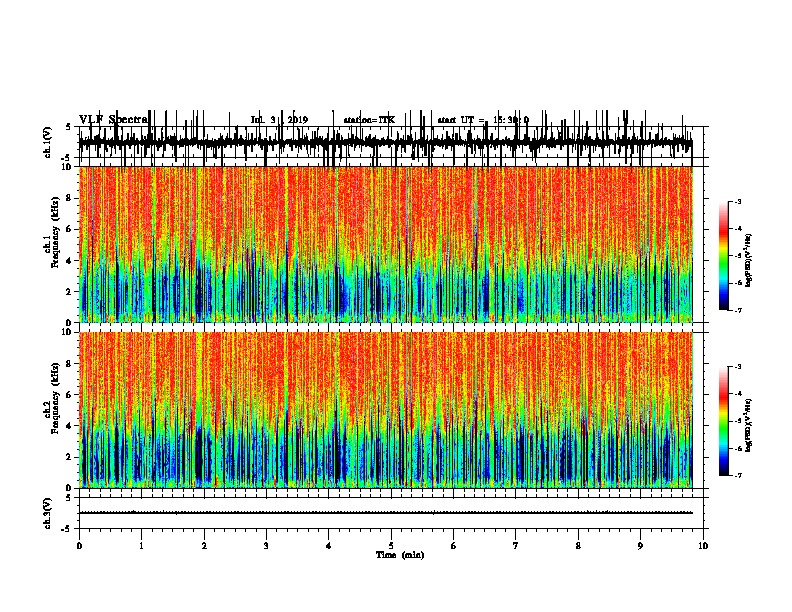Click time axis tick label '4'
This screenshot has height=612, width=792.
tap(329, 546)
